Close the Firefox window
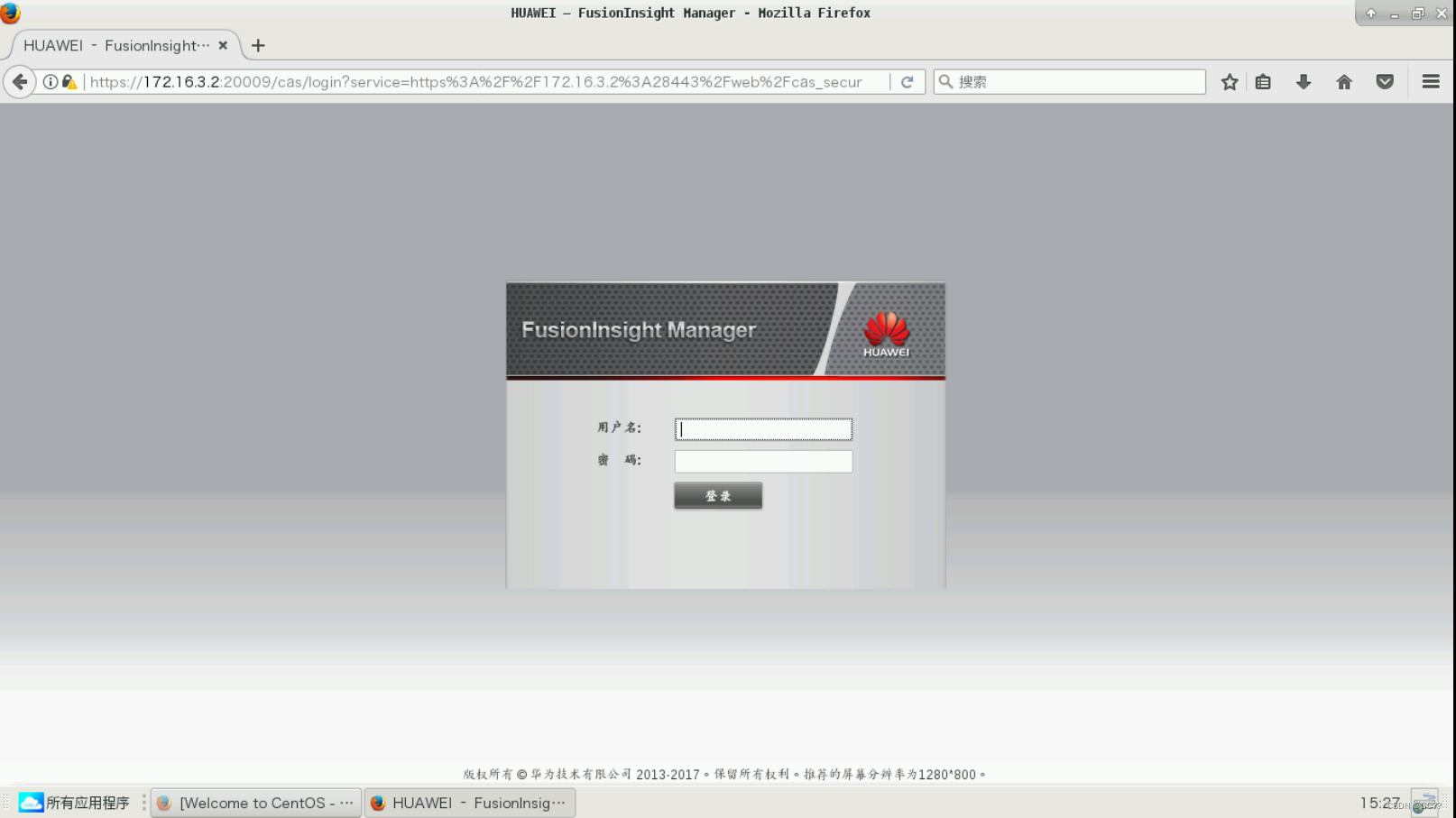Screen dimensions: 1456x818 (1442, 14)
